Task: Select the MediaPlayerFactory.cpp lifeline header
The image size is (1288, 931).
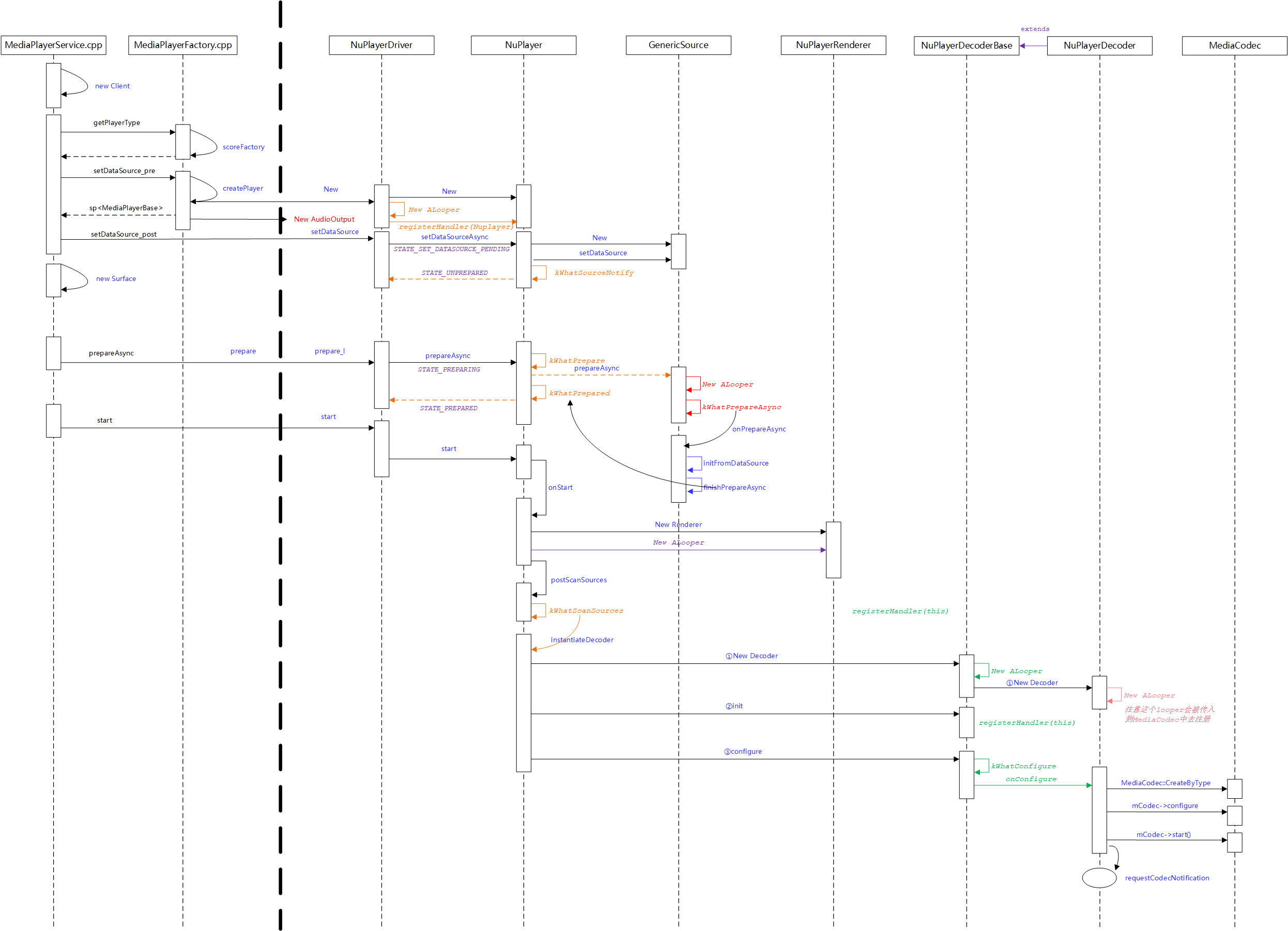Action: coord(182,45)
